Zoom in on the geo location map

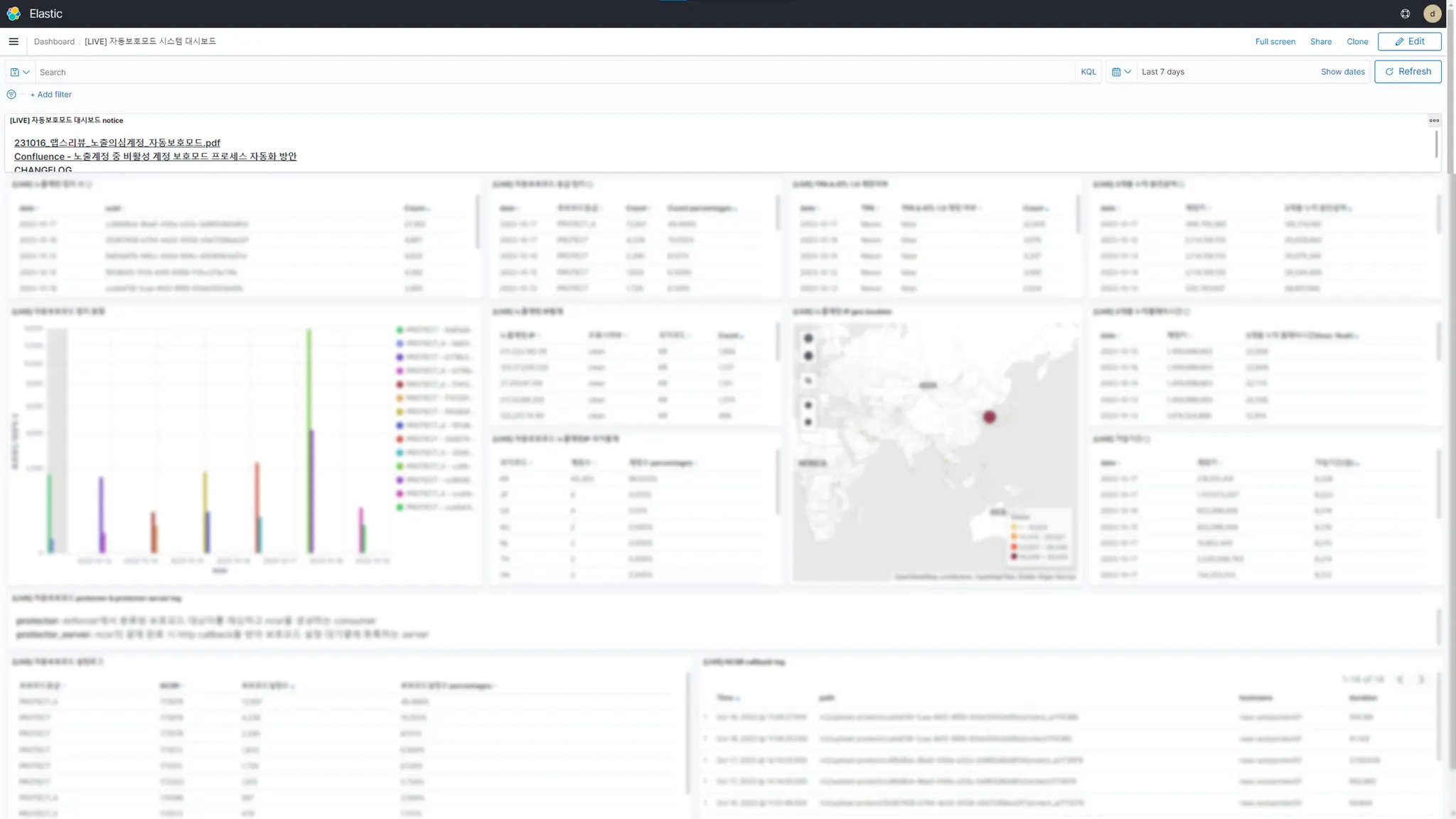tap(808, 338)
